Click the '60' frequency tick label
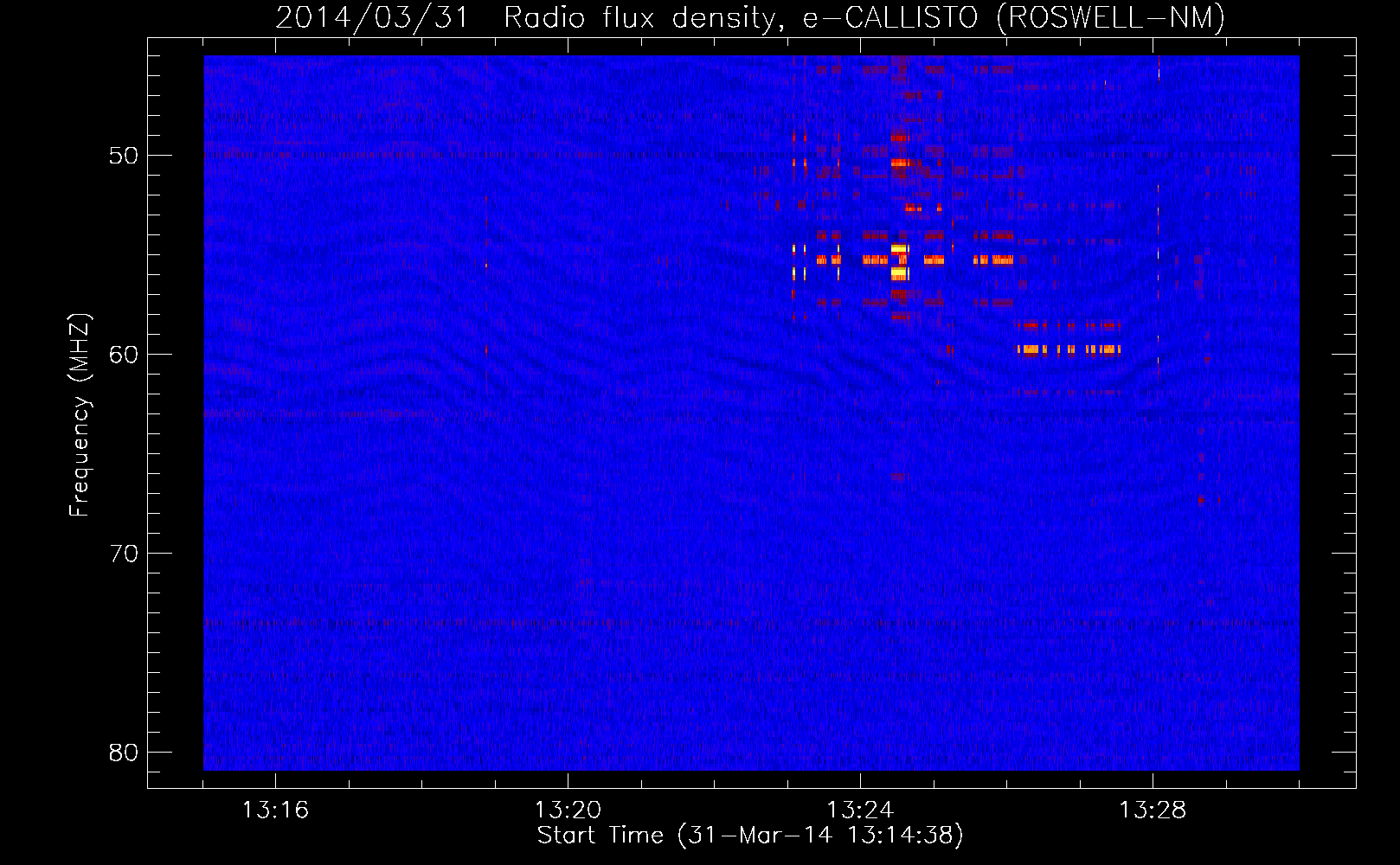The height and width of the screenshot is (865, 1400). (x=124, y=355)
